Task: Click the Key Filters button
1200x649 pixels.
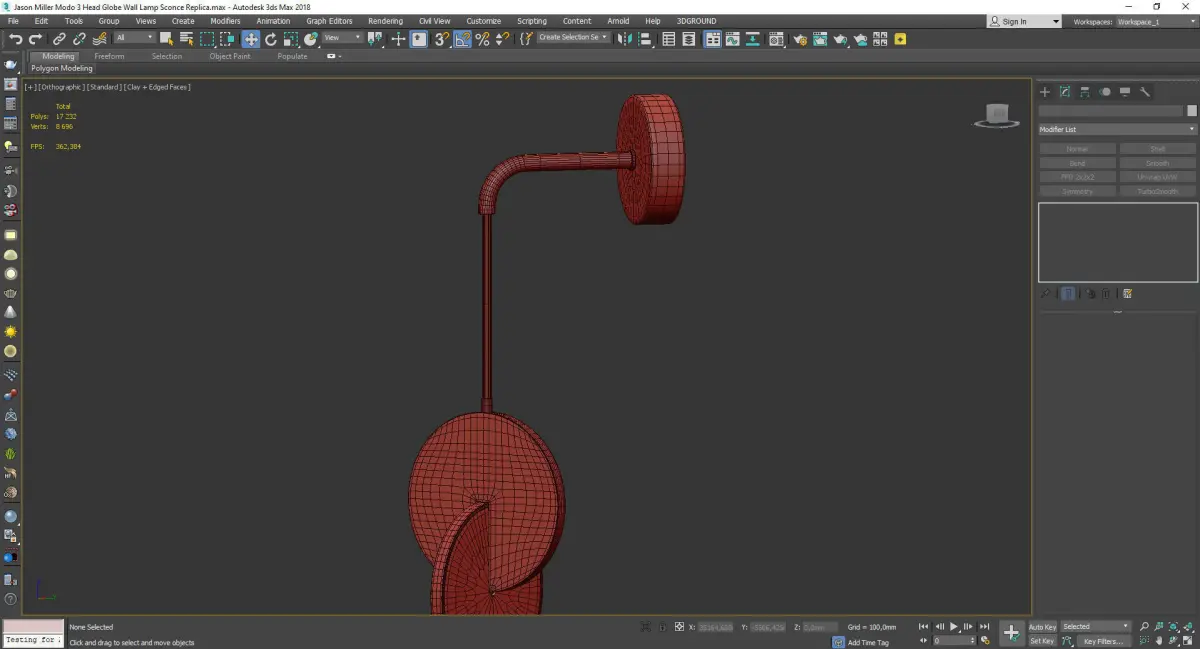Action: [1103, 641]
